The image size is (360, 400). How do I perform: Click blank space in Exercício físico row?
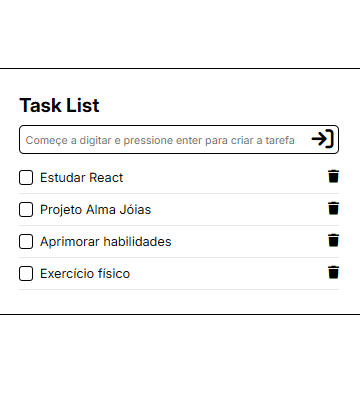pos(228,274)
